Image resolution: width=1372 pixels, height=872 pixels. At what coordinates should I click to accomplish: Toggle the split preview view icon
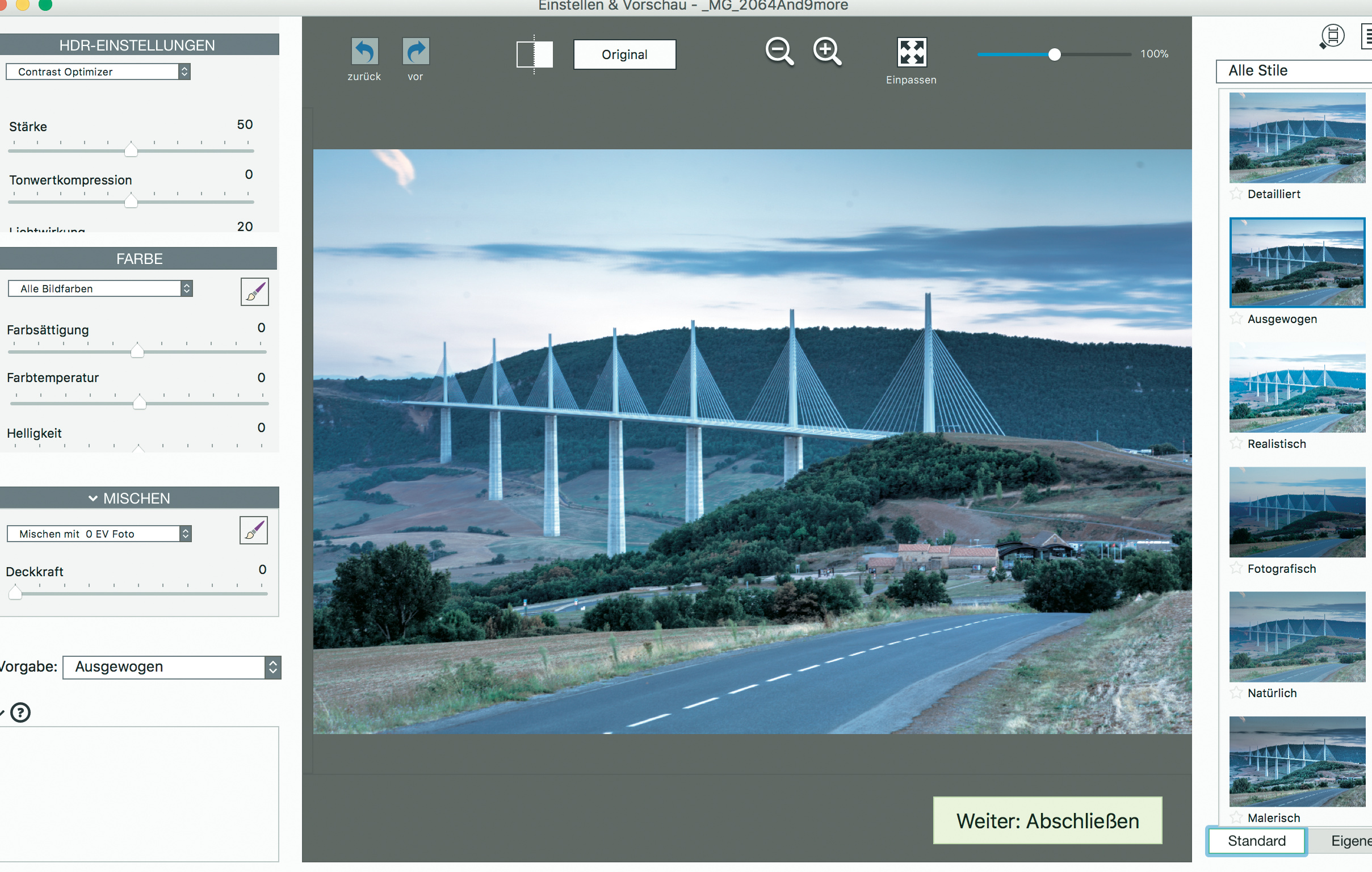tap(534, 54)
